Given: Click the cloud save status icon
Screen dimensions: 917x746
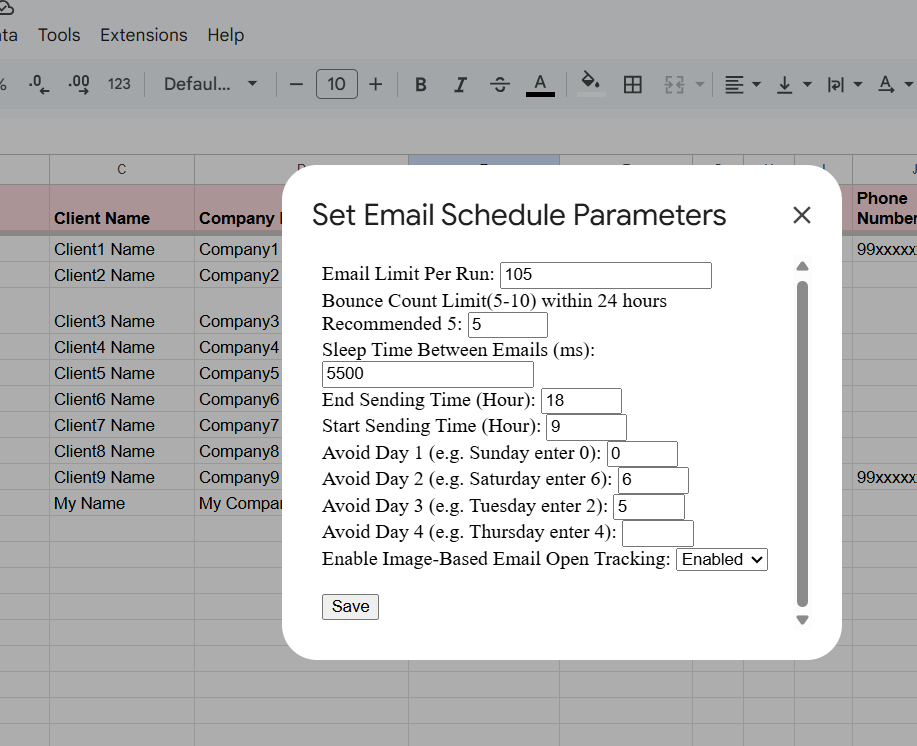Looking at the screenshot, I should [x=5, y=8].
